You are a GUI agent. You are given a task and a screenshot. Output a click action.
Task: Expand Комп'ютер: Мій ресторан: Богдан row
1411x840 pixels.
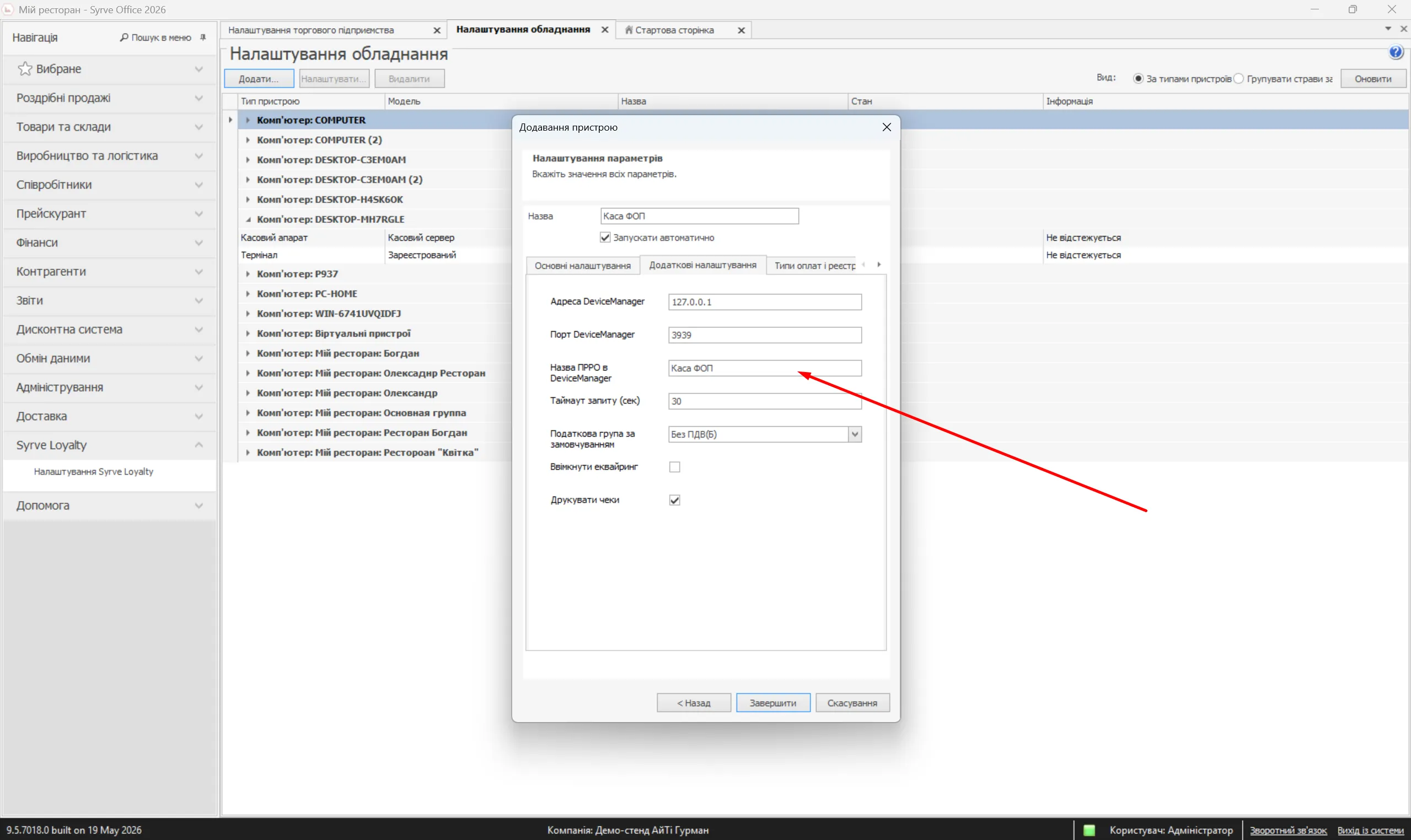248,353
